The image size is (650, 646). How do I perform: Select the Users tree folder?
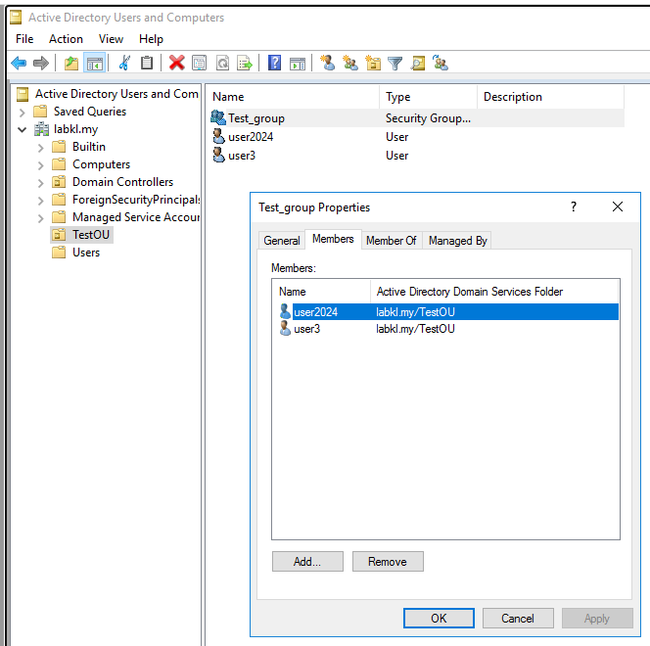[x=76, y=252]
